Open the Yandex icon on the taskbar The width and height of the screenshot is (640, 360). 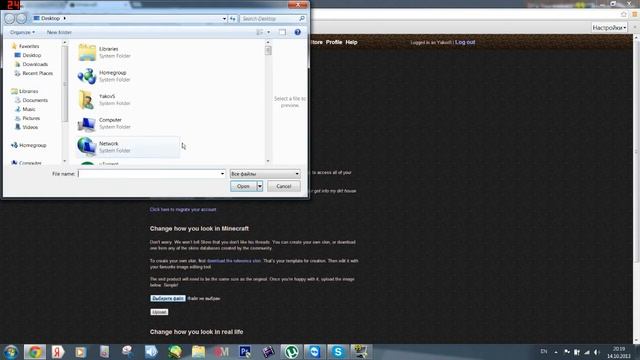58,352
